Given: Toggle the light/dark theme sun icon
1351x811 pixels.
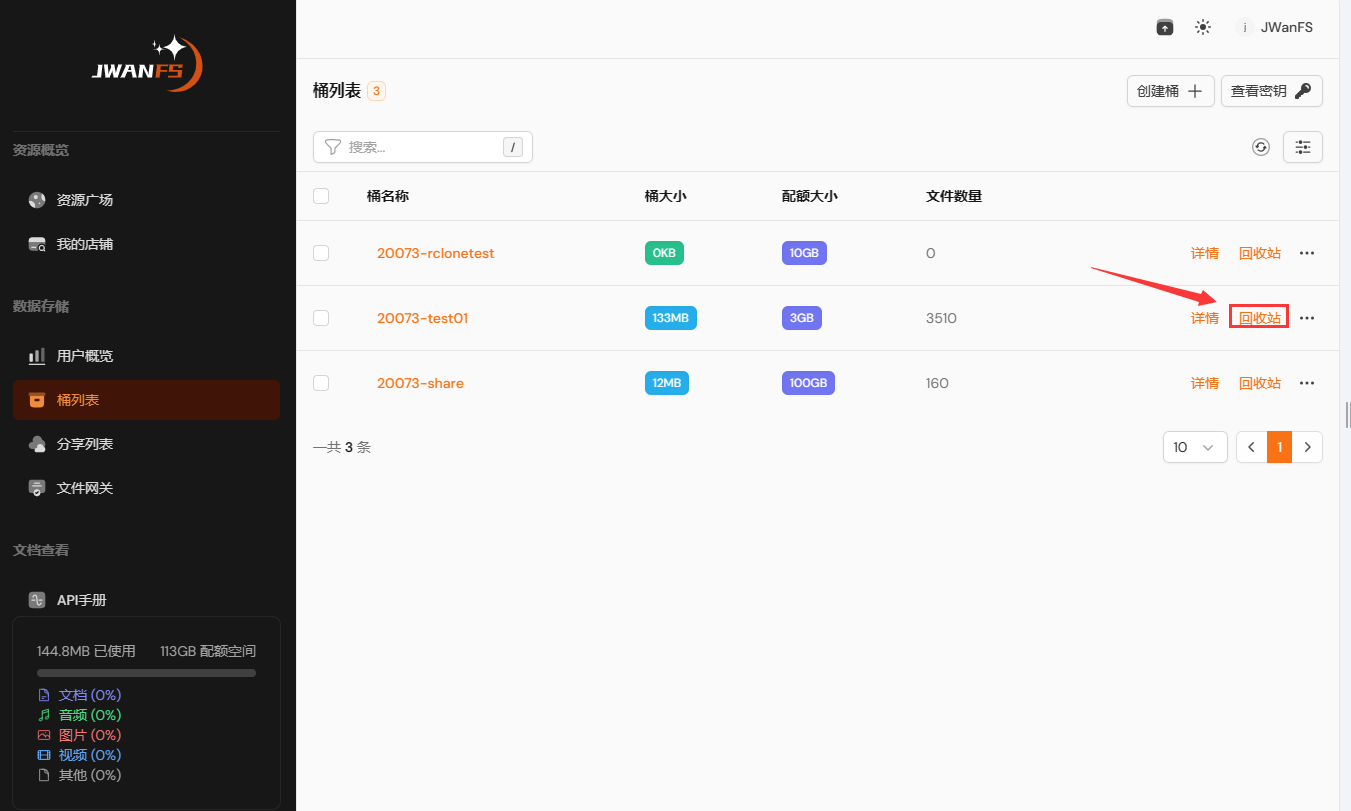Looking at the screenshot, I should pos(1203,28).
